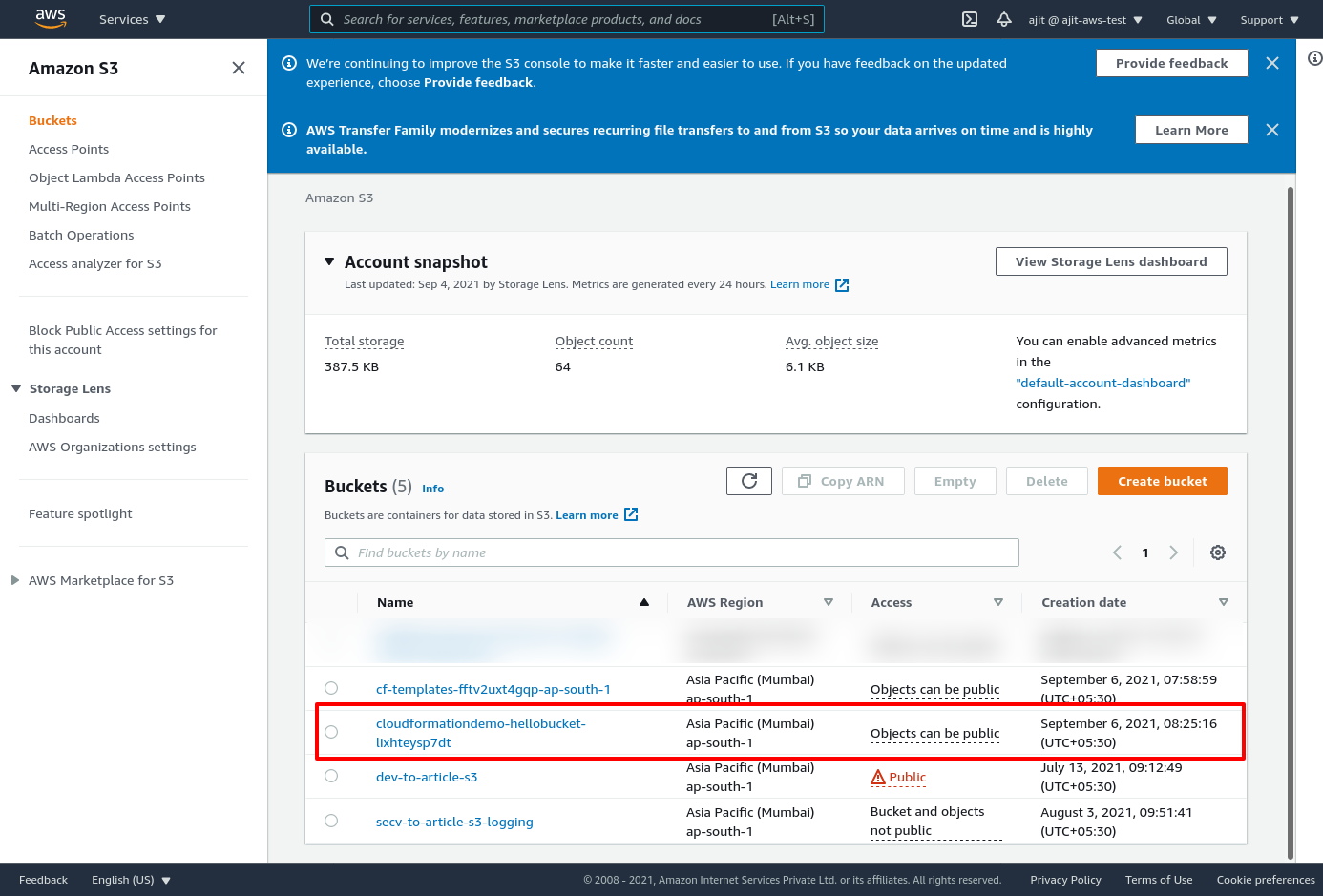Open bucket table preferences gear icon

[x=1218, y=552]
